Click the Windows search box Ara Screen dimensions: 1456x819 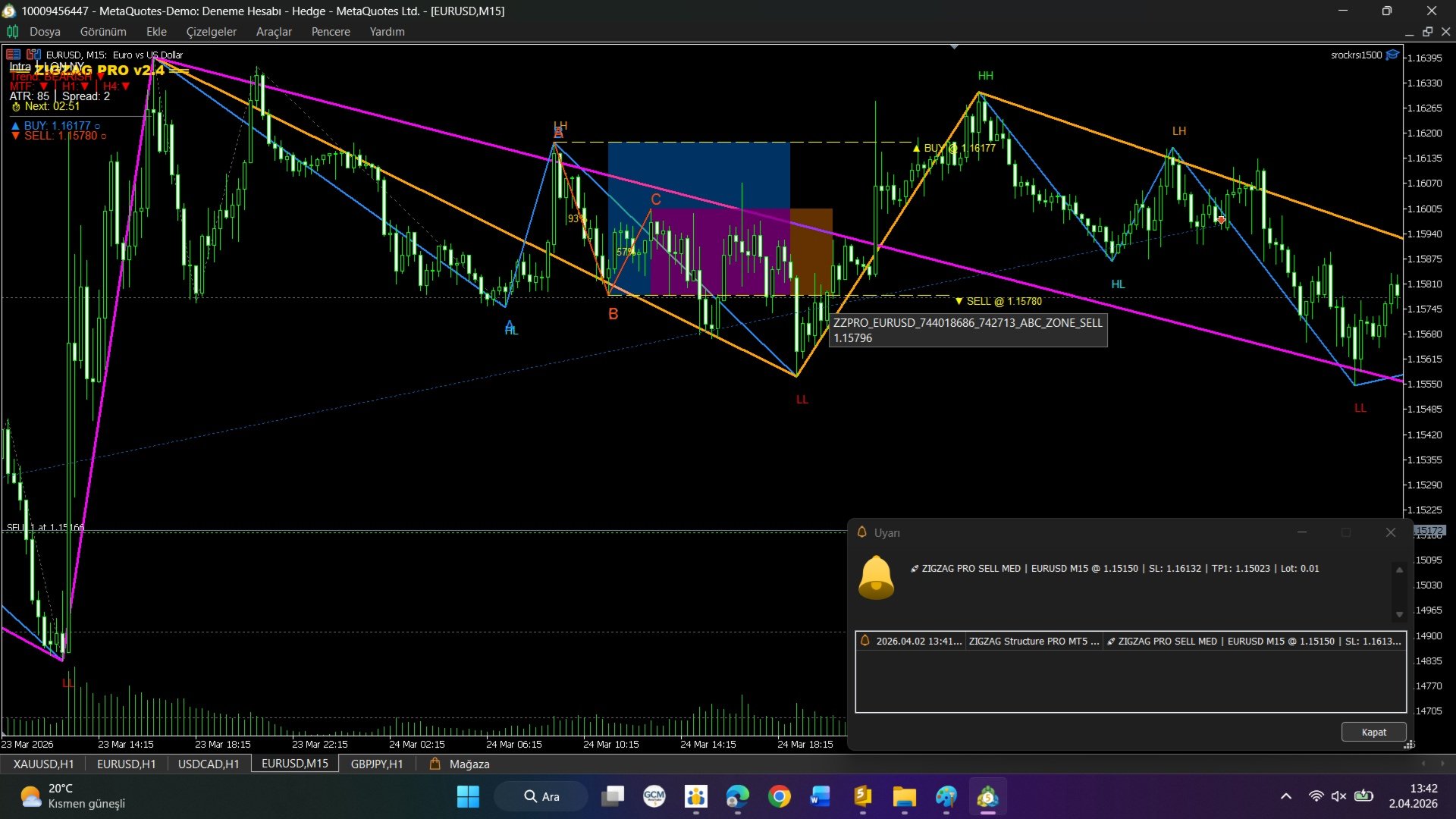click(541, 797)
